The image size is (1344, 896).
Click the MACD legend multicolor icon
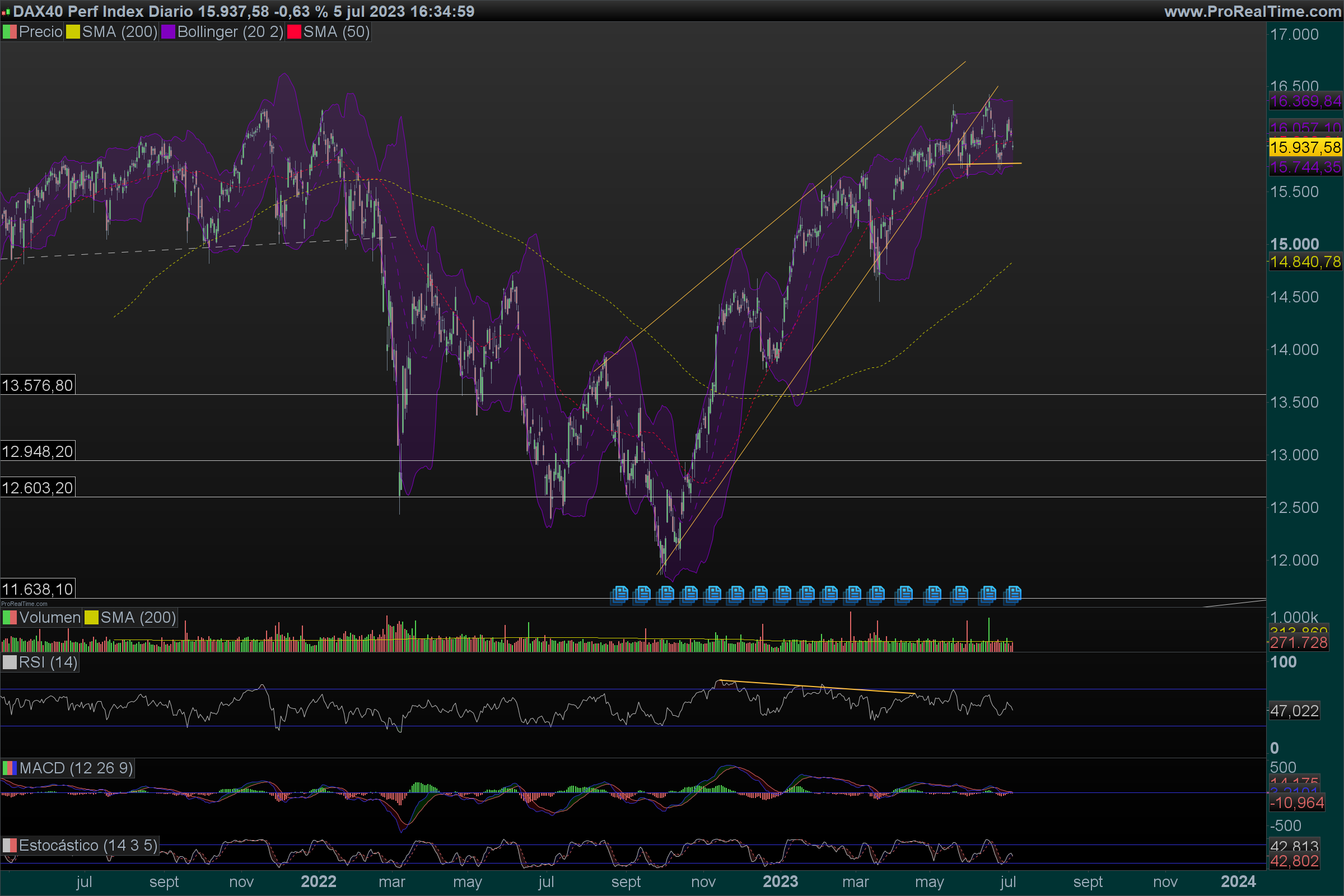click(10, 768)
